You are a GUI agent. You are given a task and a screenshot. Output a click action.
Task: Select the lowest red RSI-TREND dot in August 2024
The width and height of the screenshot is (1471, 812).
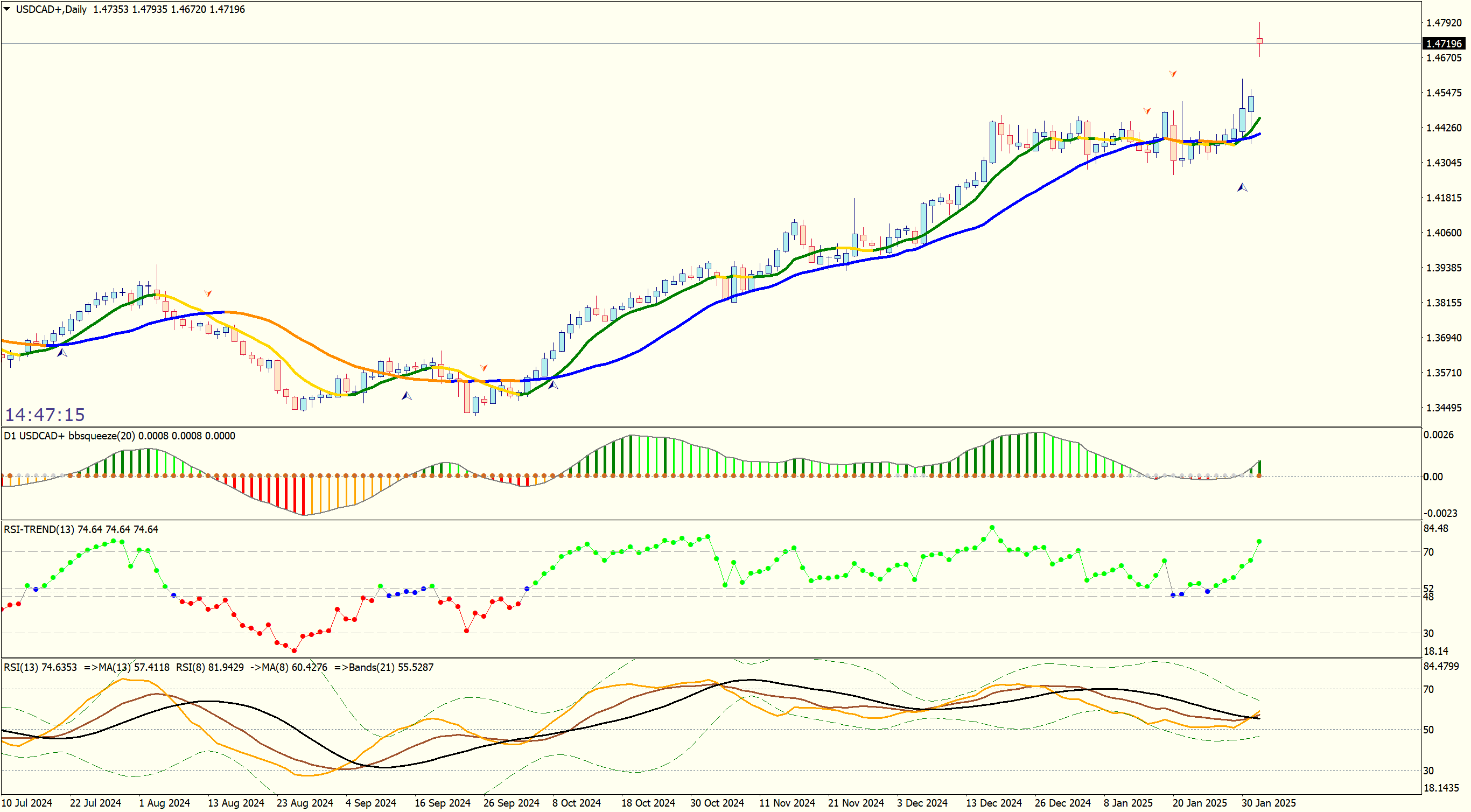294,650
